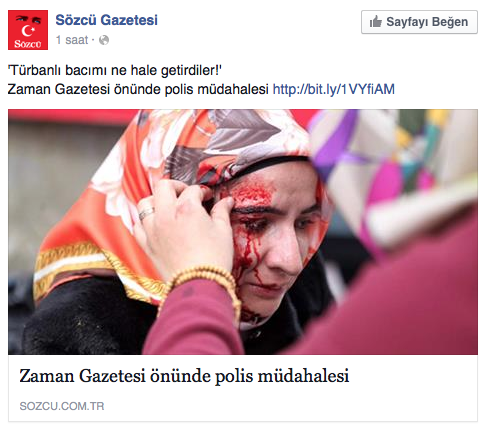Click the SOZCU.COM.TR source domain
The width and height of the screenshot is (486, 430).
click(62, 406)
